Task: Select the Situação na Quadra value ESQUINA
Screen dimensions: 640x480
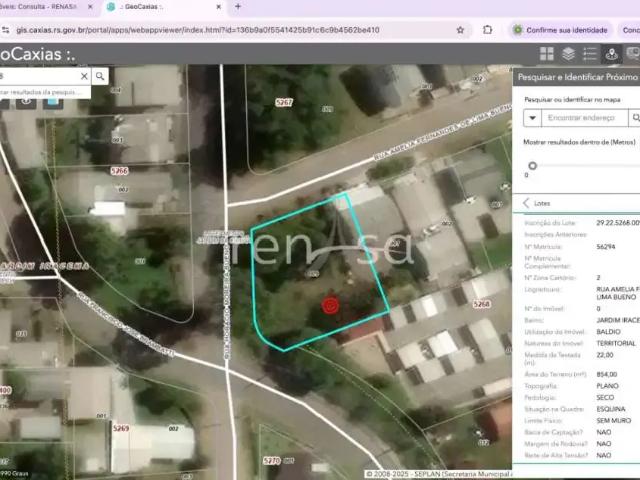Action: point(611,409)
